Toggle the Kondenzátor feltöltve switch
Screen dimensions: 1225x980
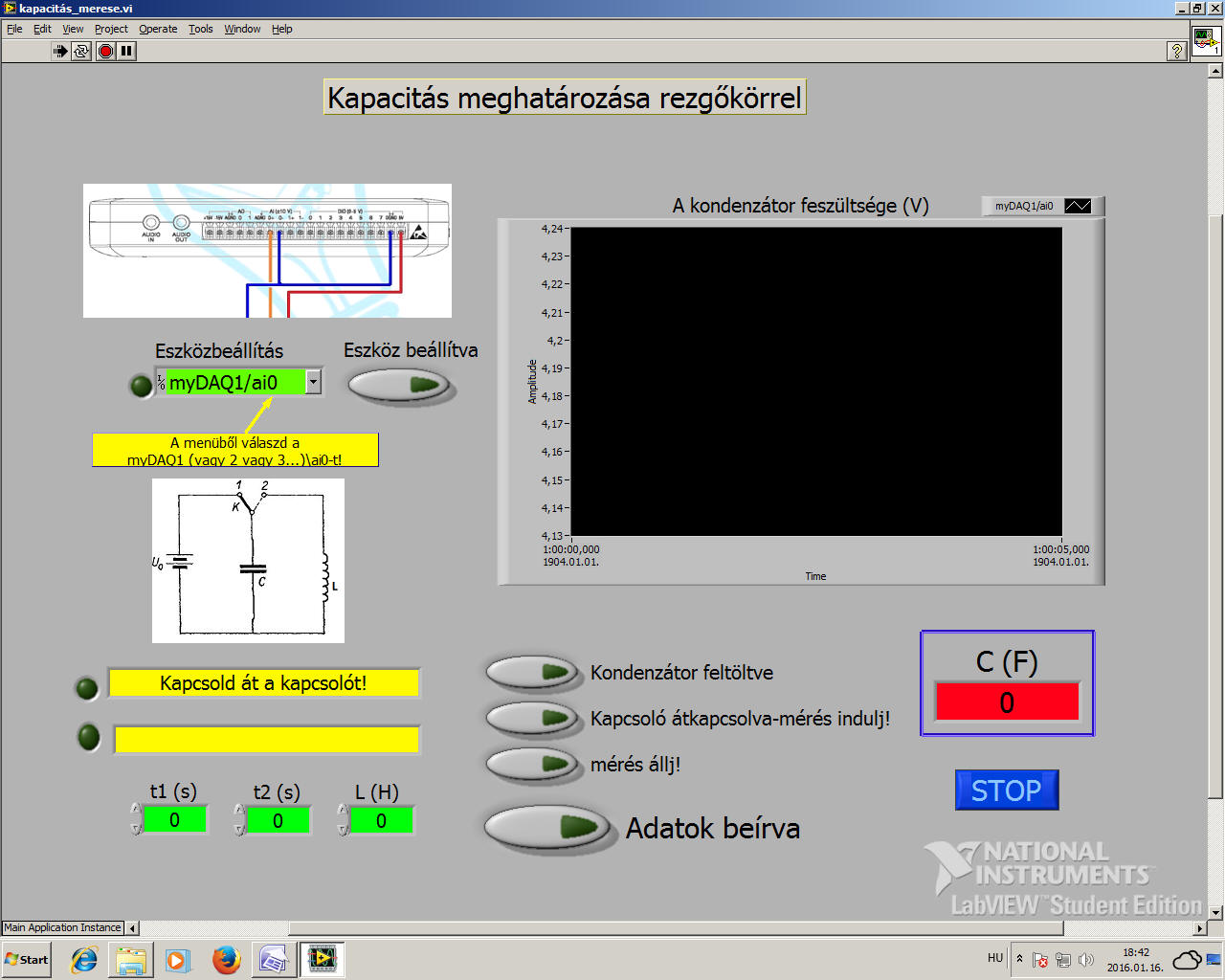click(532, 672)
